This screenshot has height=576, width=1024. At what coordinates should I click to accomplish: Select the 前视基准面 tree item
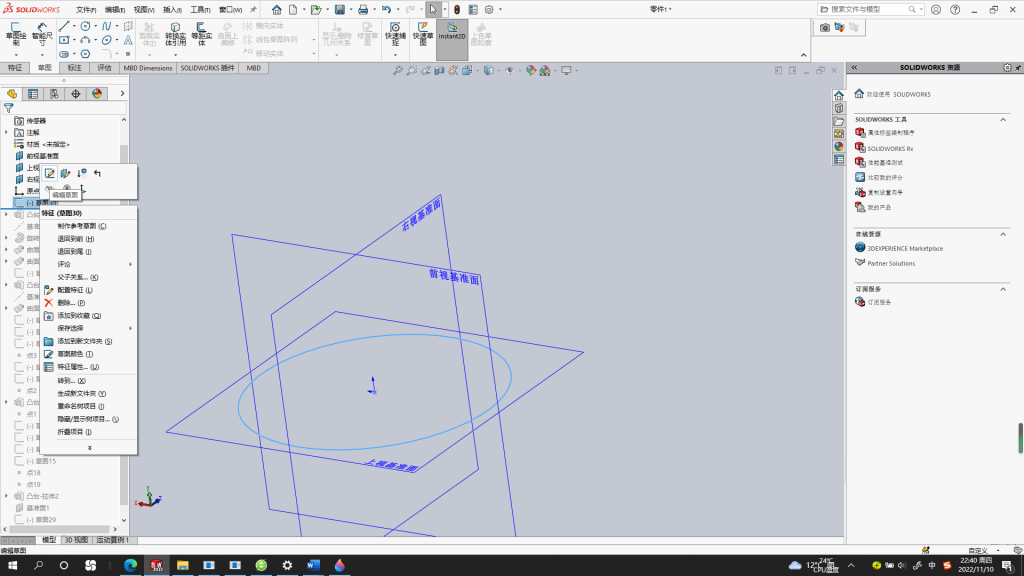point(42,156)
